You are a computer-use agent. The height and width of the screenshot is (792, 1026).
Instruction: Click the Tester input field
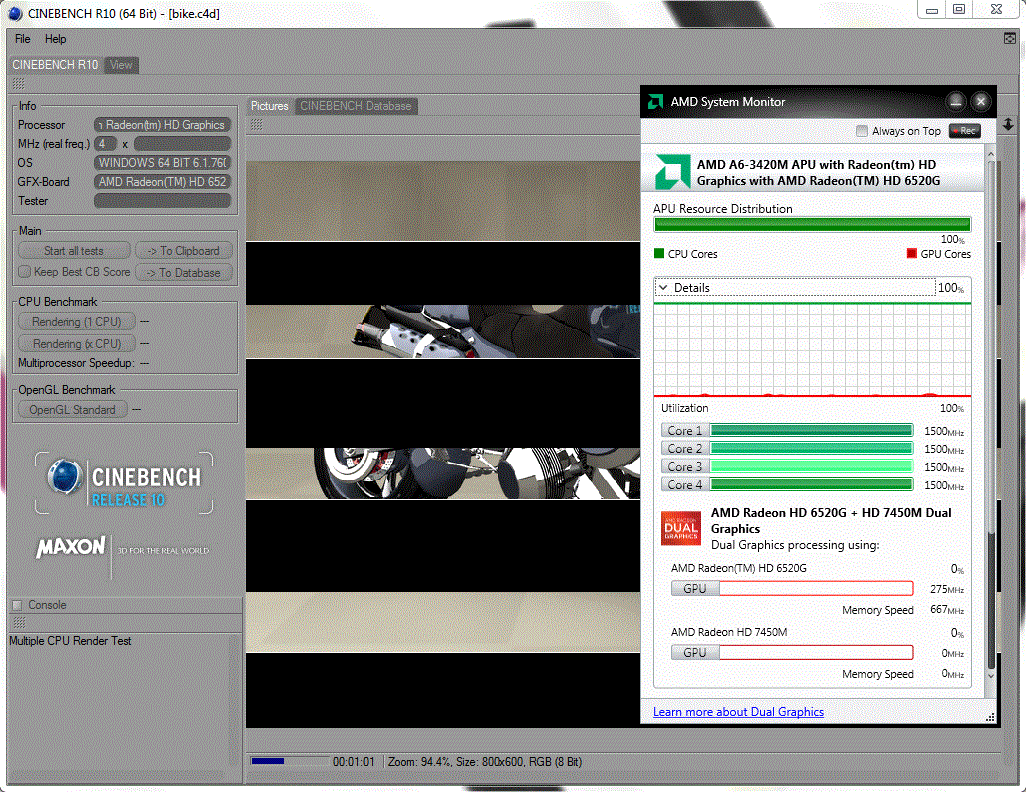coord(162,200)
